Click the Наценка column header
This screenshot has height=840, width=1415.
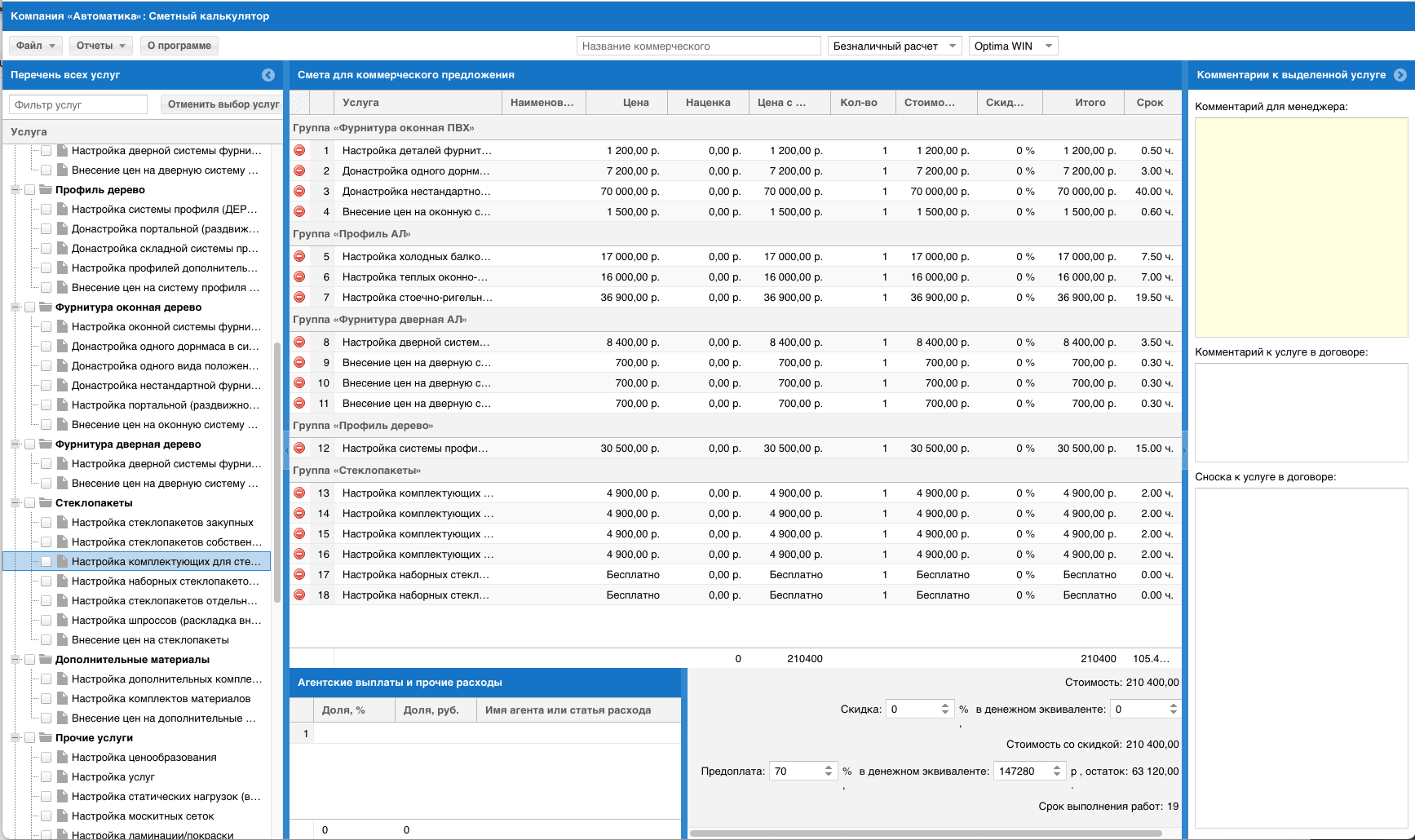click(708, 102)
